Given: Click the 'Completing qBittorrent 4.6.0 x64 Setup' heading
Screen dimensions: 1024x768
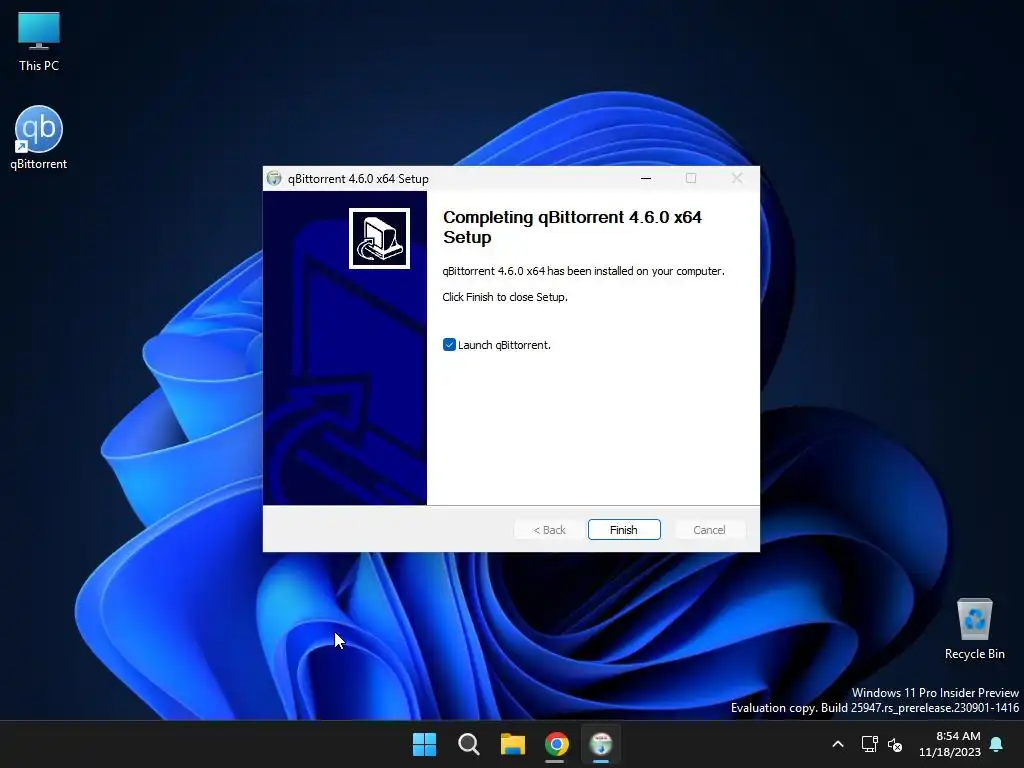Looking at the screenshot, I should coord(572,227).
